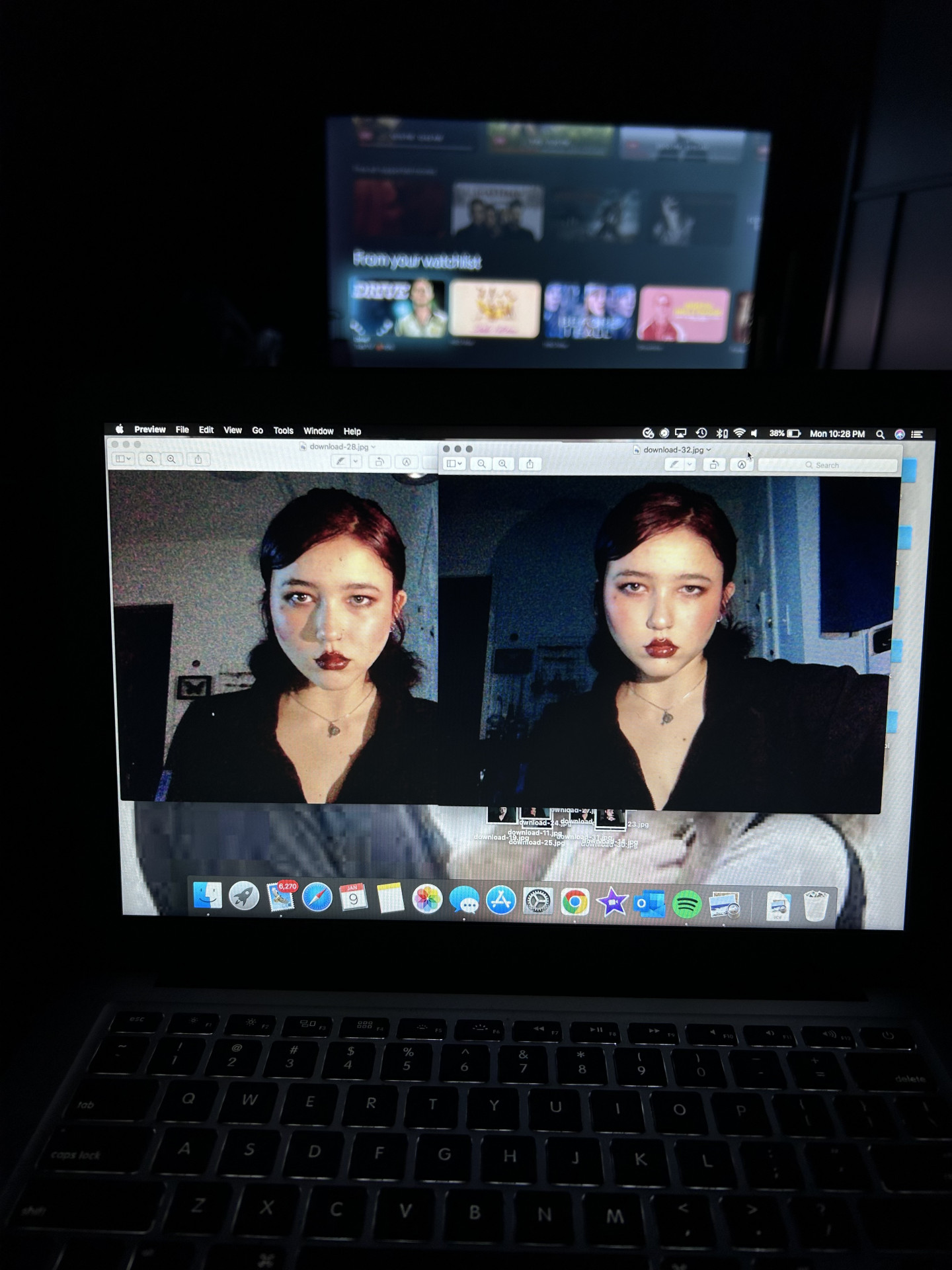Zoom out in the download-32.jpg window
The image size is (952, 1270).
coord(481,464)
